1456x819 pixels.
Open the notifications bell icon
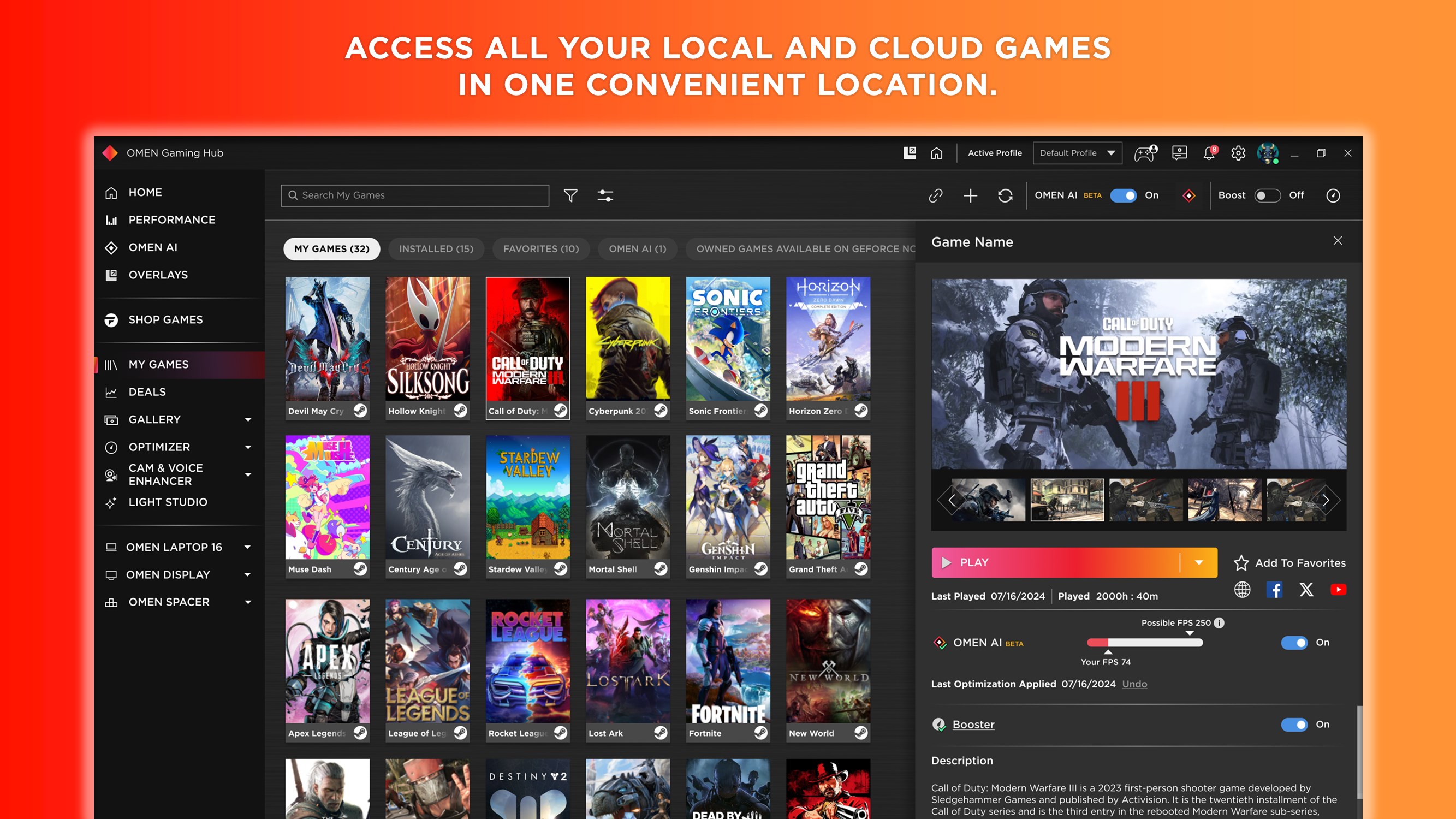pos(1210,153)
